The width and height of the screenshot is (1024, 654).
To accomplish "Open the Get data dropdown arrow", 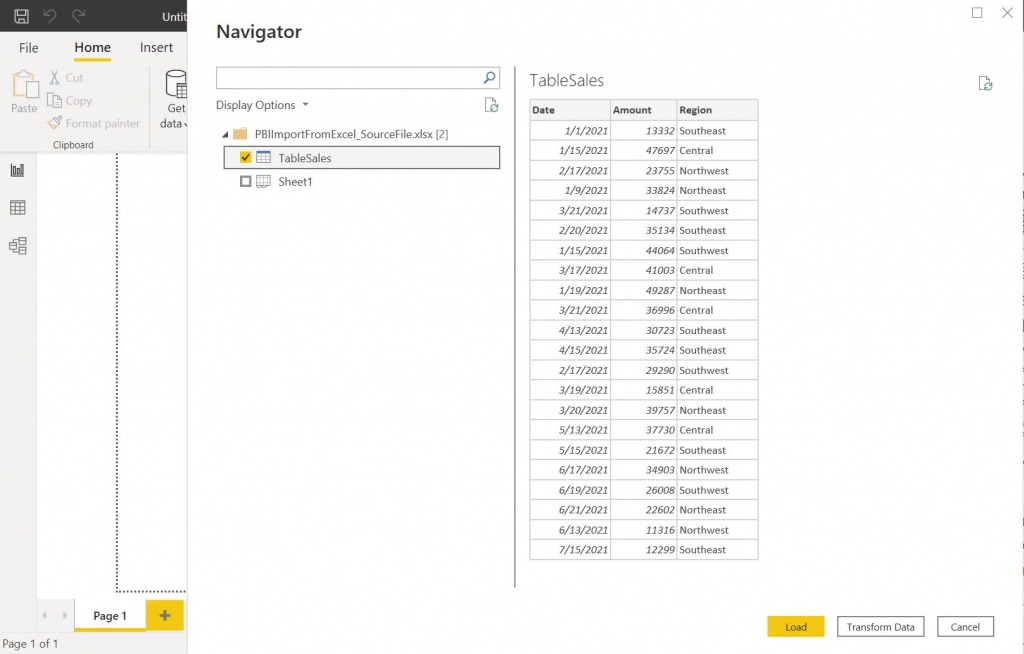I will click(184, 123).
